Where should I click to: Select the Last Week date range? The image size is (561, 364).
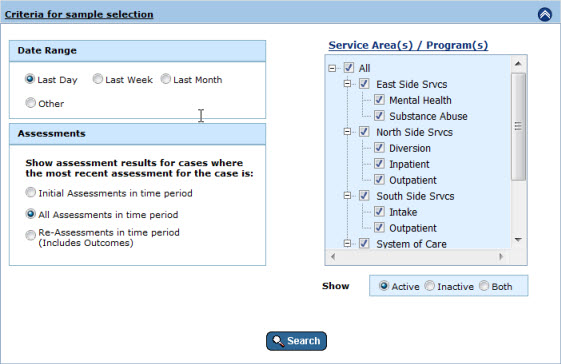click(x=98, y=79)
